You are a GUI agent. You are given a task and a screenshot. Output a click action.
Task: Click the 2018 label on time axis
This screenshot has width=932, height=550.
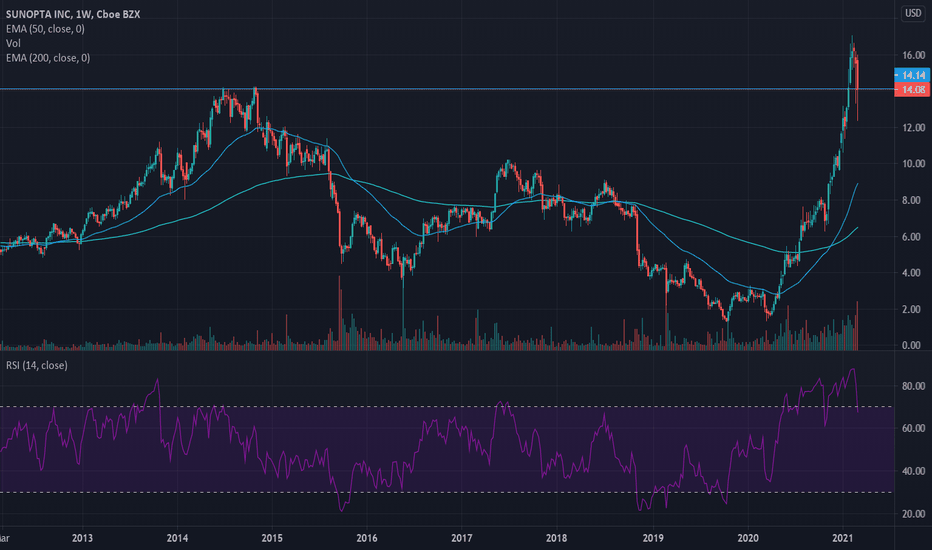(556, 538)
